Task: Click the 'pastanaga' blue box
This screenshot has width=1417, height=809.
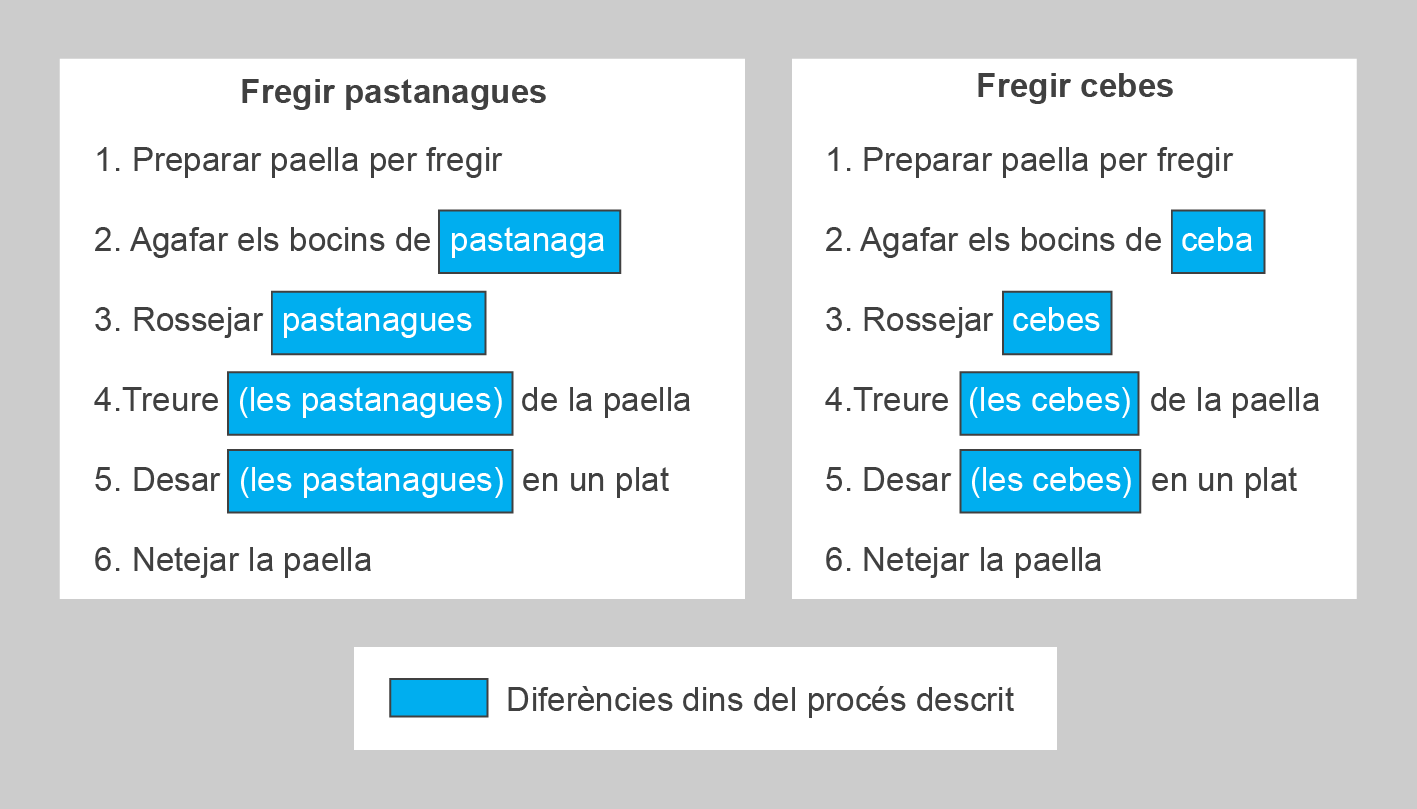Action: coord(529,241)
